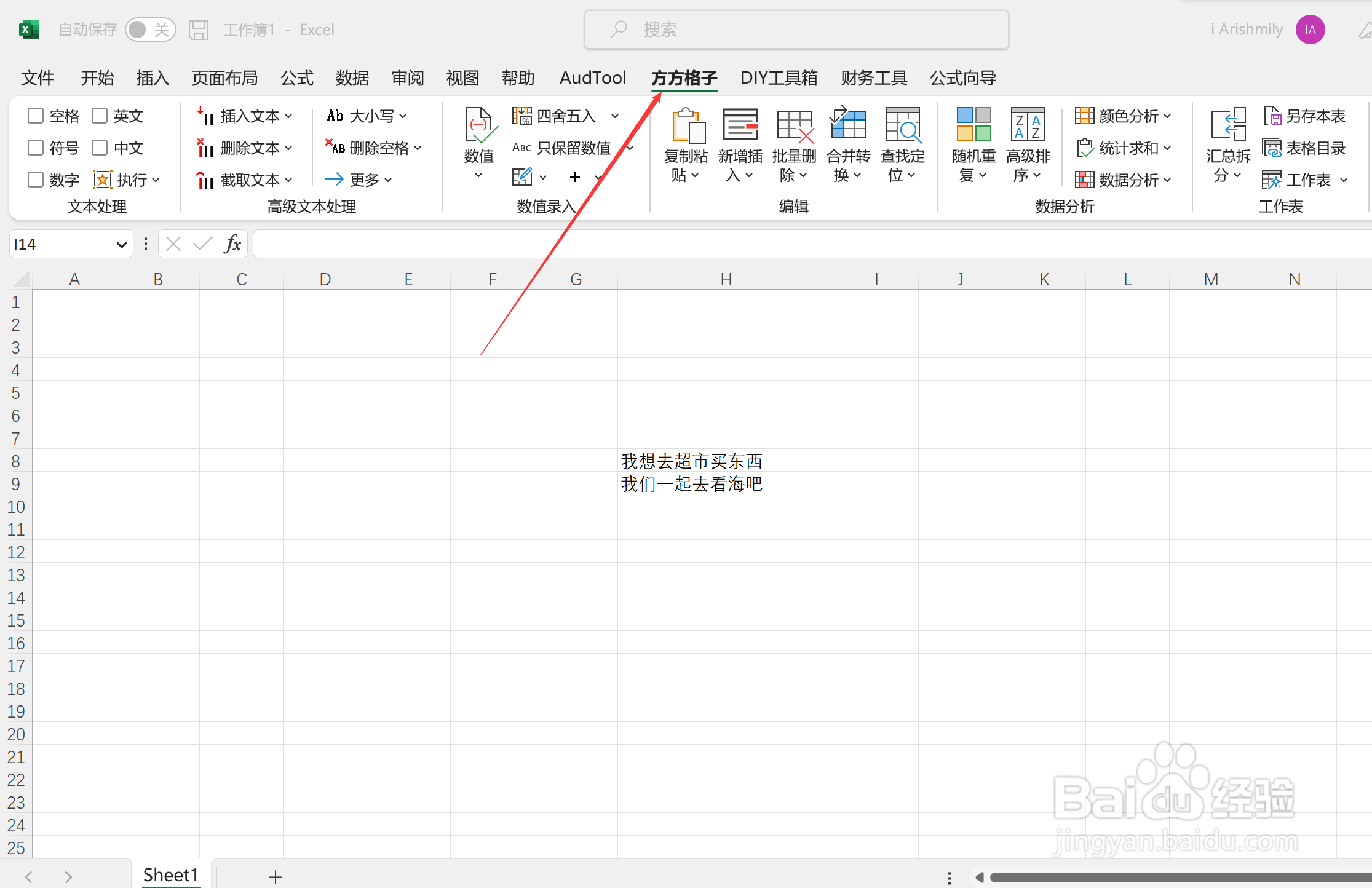Toggle the 自动保存 switch
This screenshot has width=1372, height=888.
[x=150, y=30]
